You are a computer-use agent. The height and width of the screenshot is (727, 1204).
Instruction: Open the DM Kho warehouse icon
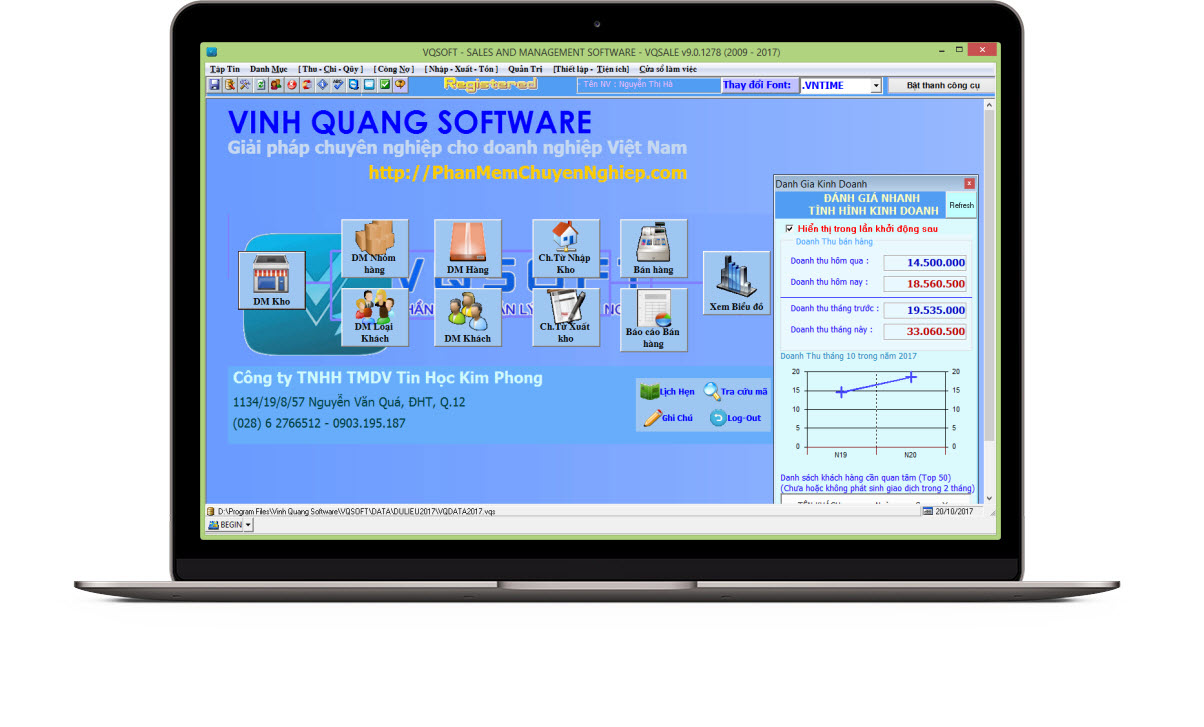tap(271, 280)
